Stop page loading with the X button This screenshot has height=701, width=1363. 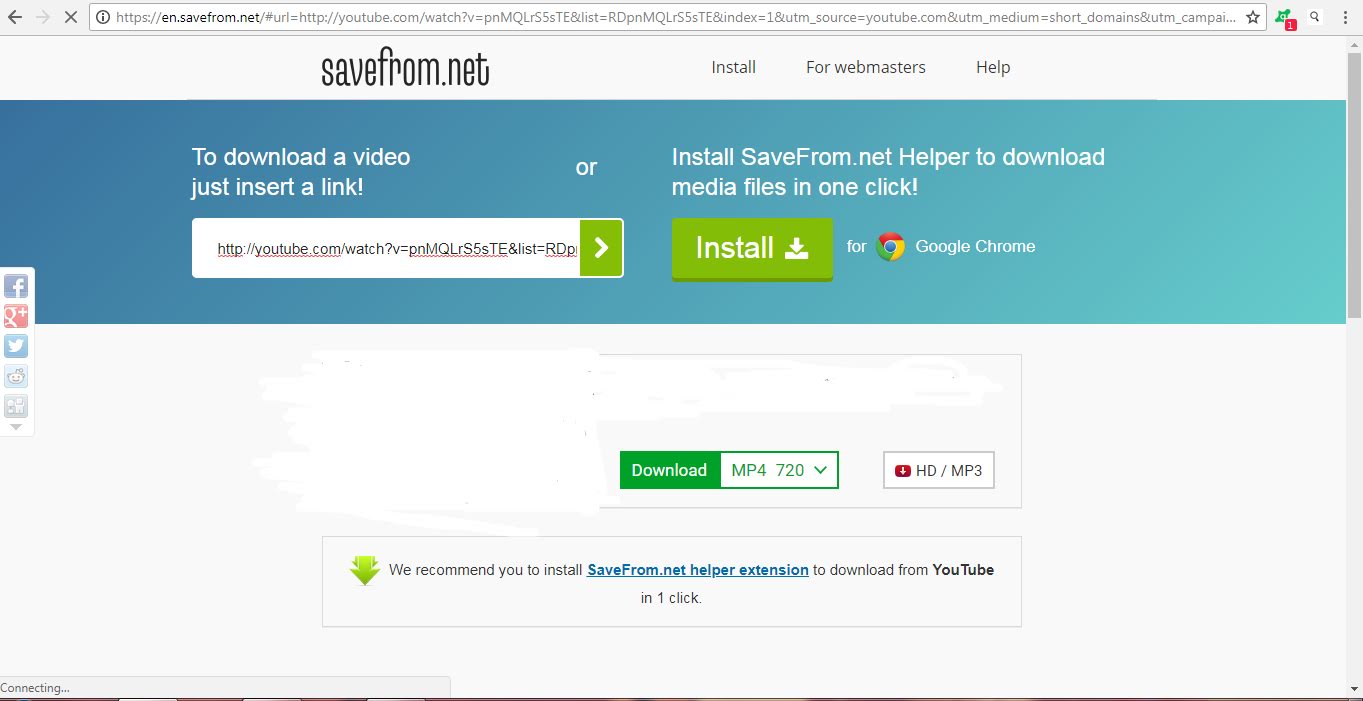point(70,17)
